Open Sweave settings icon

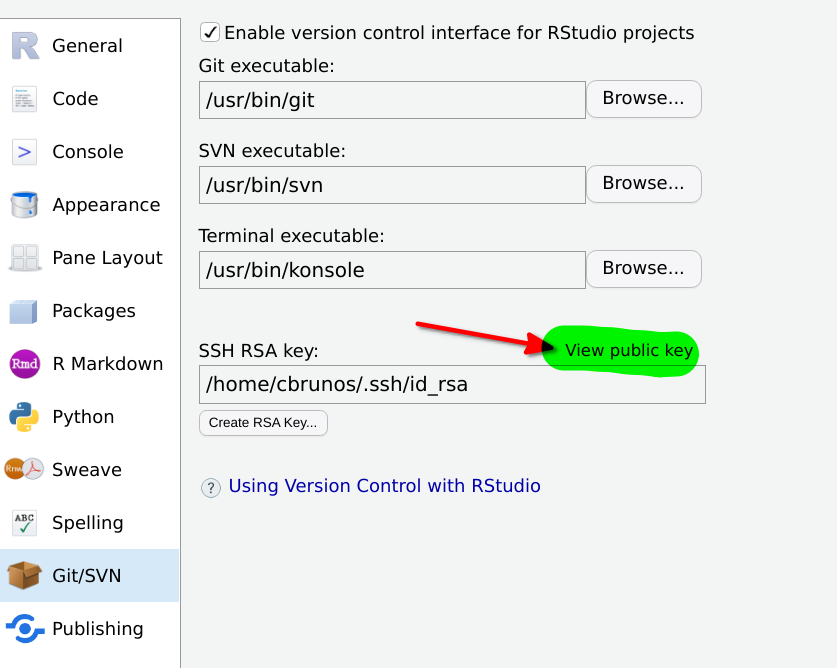(24, 469)
